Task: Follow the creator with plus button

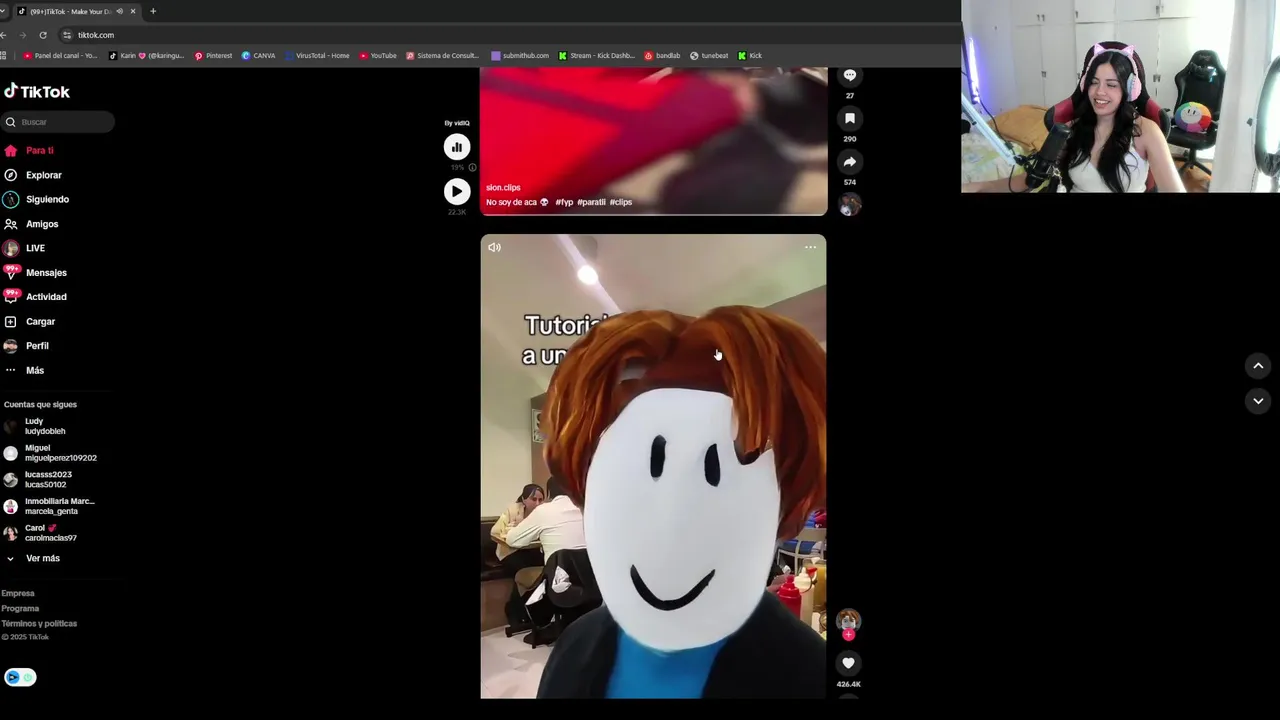Action: [x=848, y=634]
